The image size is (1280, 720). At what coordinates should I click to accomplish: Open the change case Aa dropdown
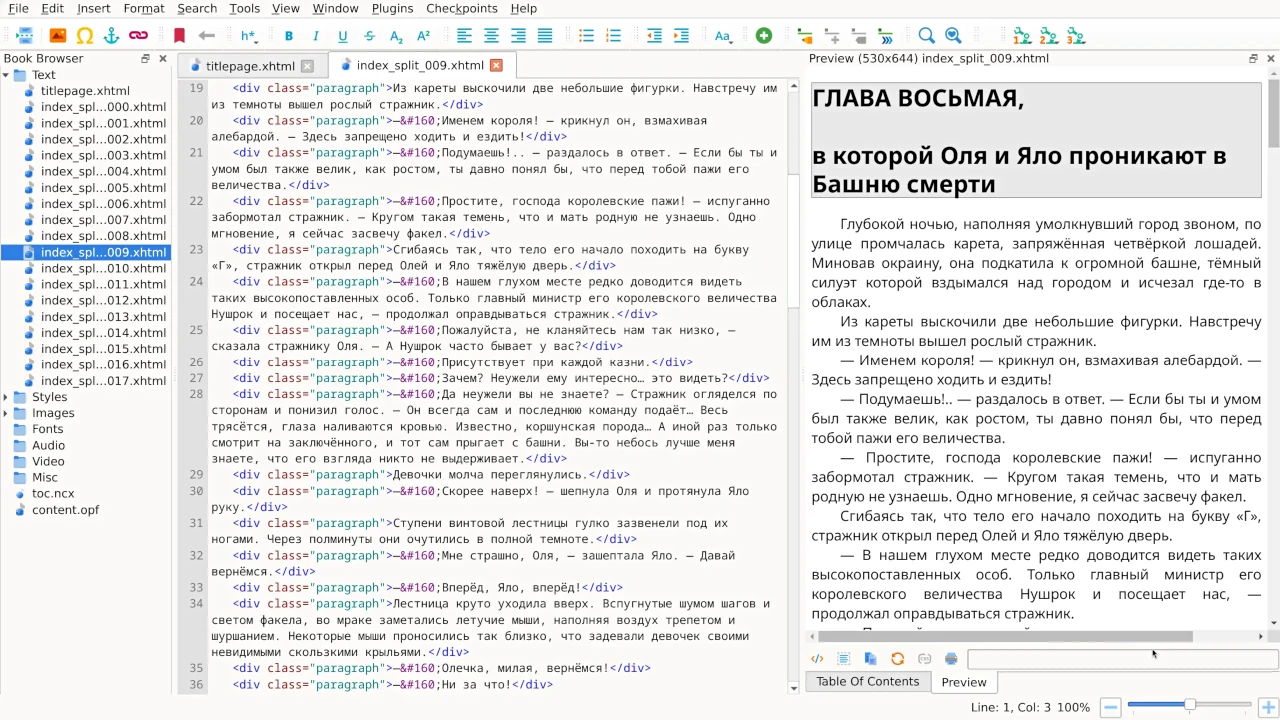(723, 36)
